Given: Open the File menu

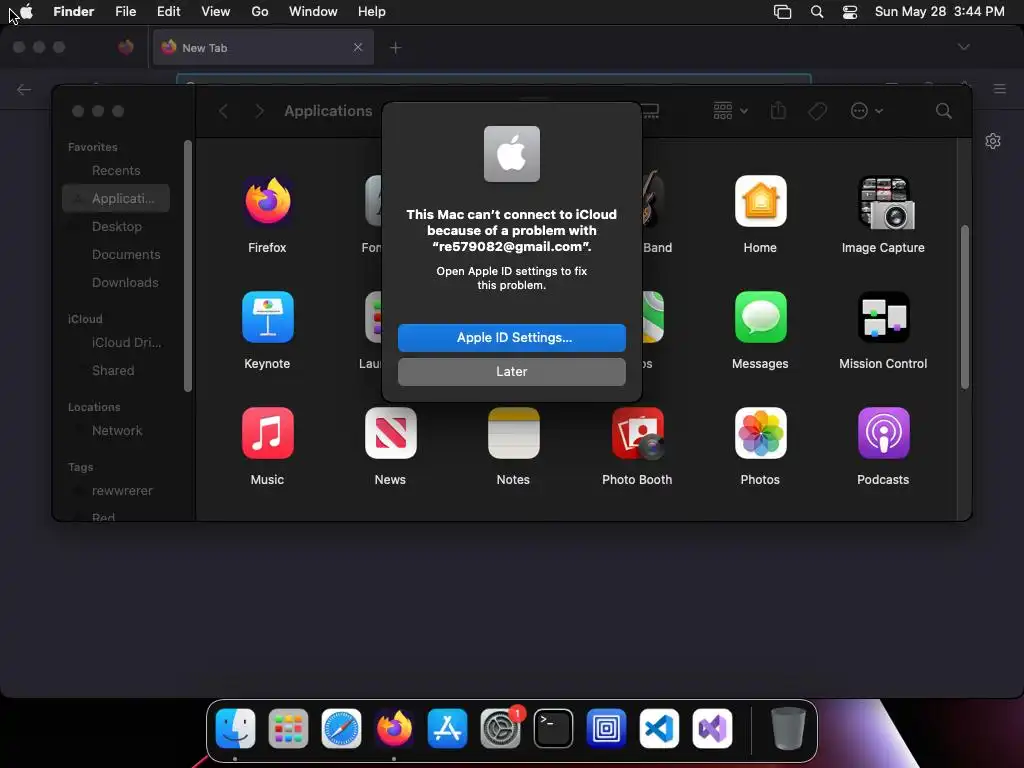Looking at the screenshot, I should pyautogui.click(x=125, y=12).
